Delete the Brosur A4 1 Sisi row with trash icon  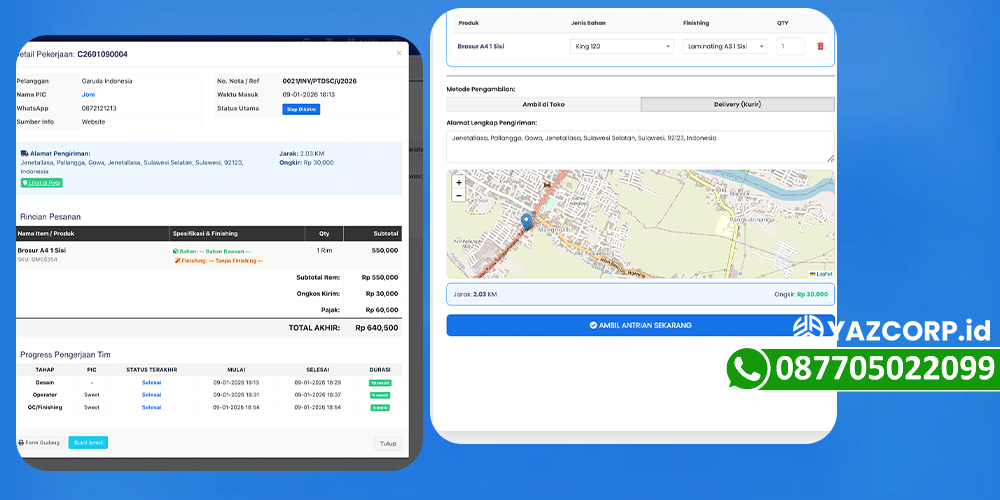click(x=820, y=46)
